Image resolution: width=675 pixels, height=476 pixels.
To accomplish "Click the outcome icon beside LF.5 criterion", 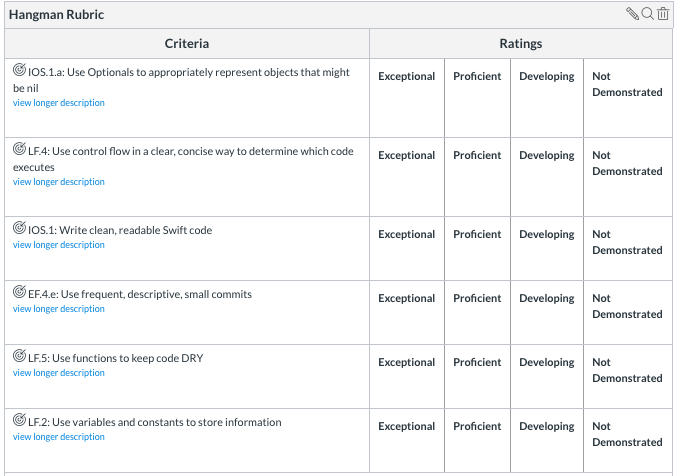I will point(19,357).
